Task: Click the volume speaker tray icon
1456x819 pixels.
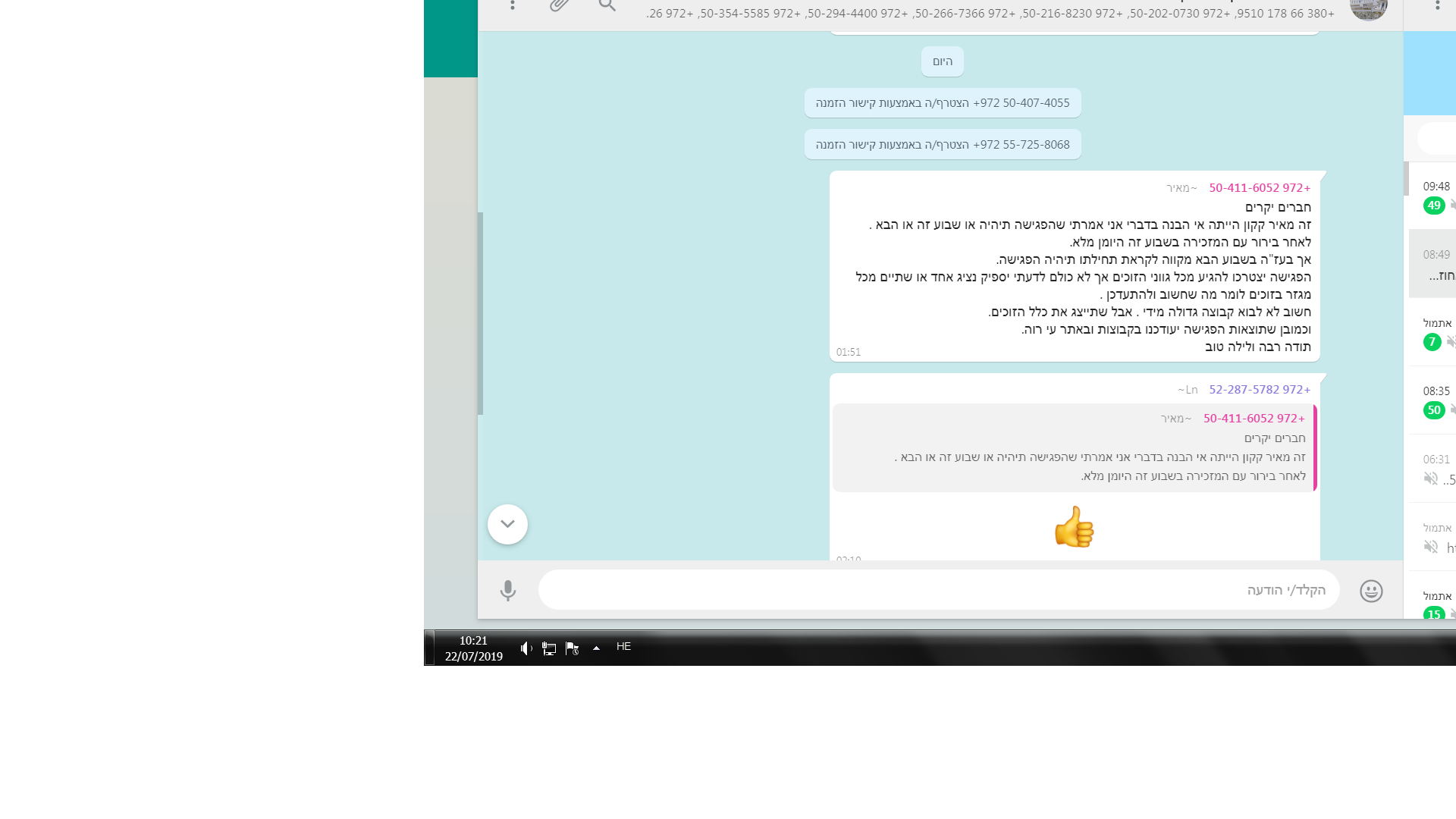Action: (x=526, y=648)
